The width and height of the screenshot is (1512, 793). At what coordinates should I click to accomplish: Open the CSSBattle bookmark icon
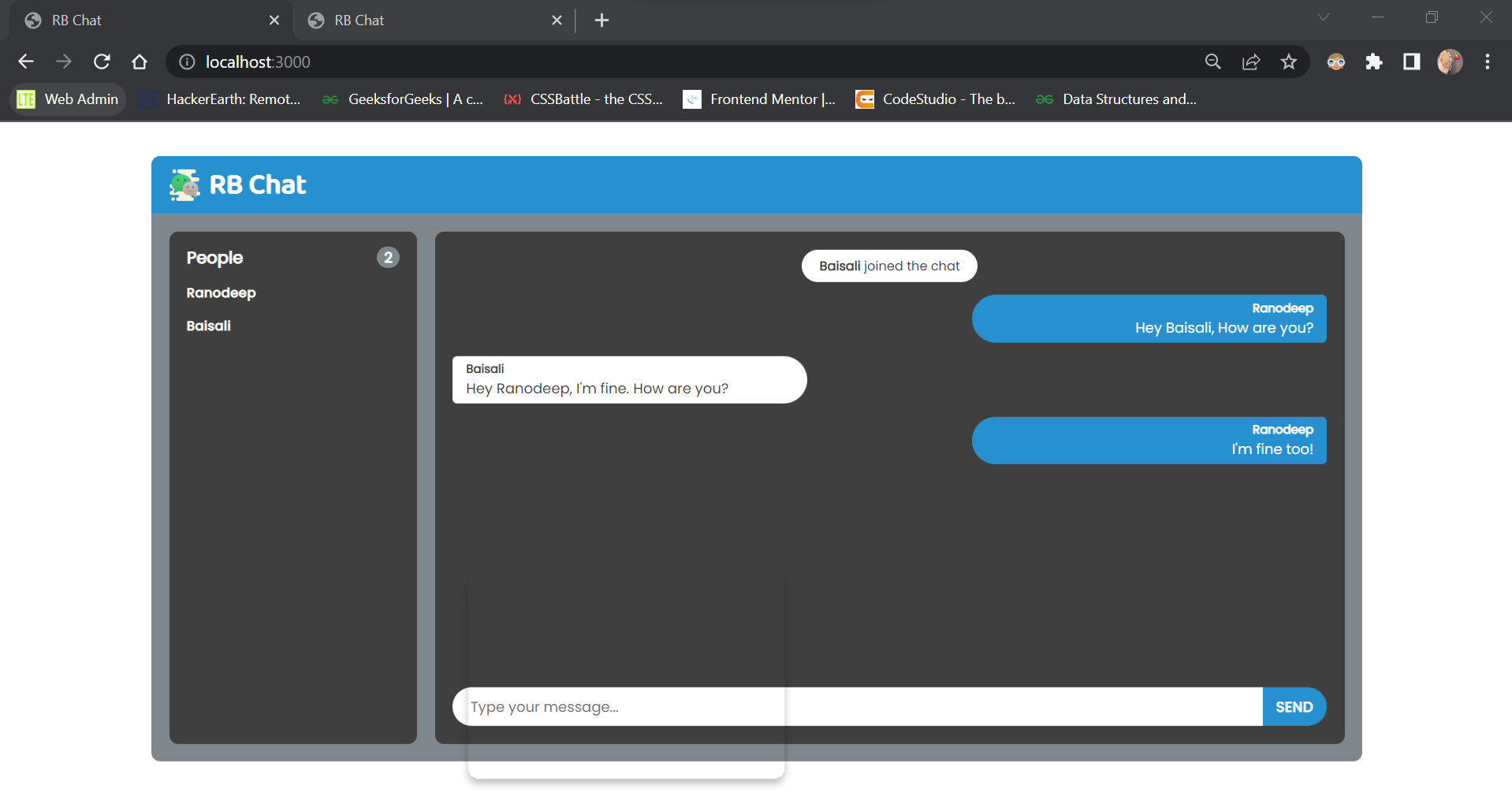point(512,99)
